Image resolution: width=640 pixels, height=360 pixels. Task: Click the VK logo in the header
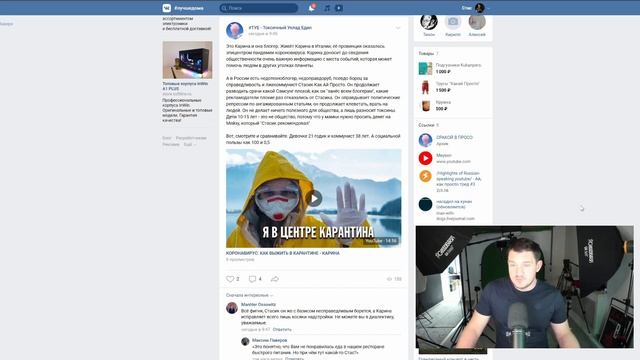coord(167,8)
